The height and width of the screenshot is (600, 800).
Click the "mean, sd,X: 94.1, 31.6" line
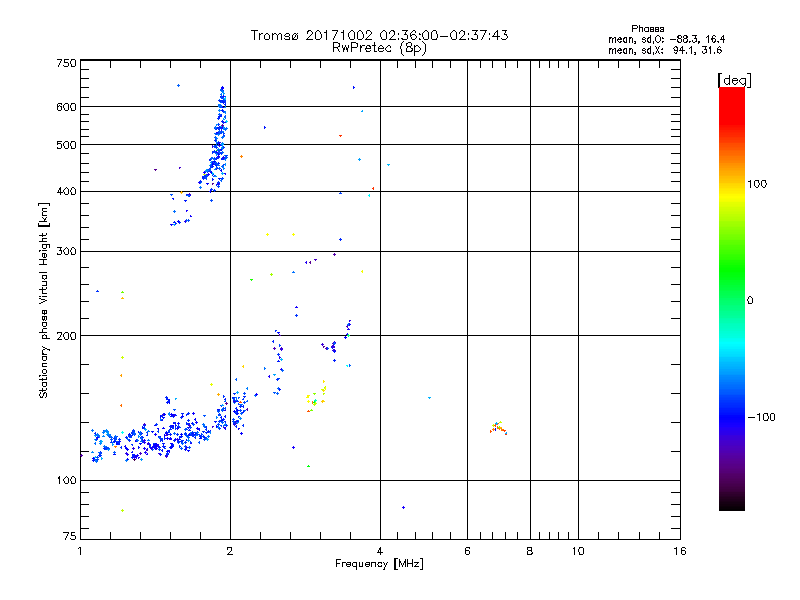[665, 50]
